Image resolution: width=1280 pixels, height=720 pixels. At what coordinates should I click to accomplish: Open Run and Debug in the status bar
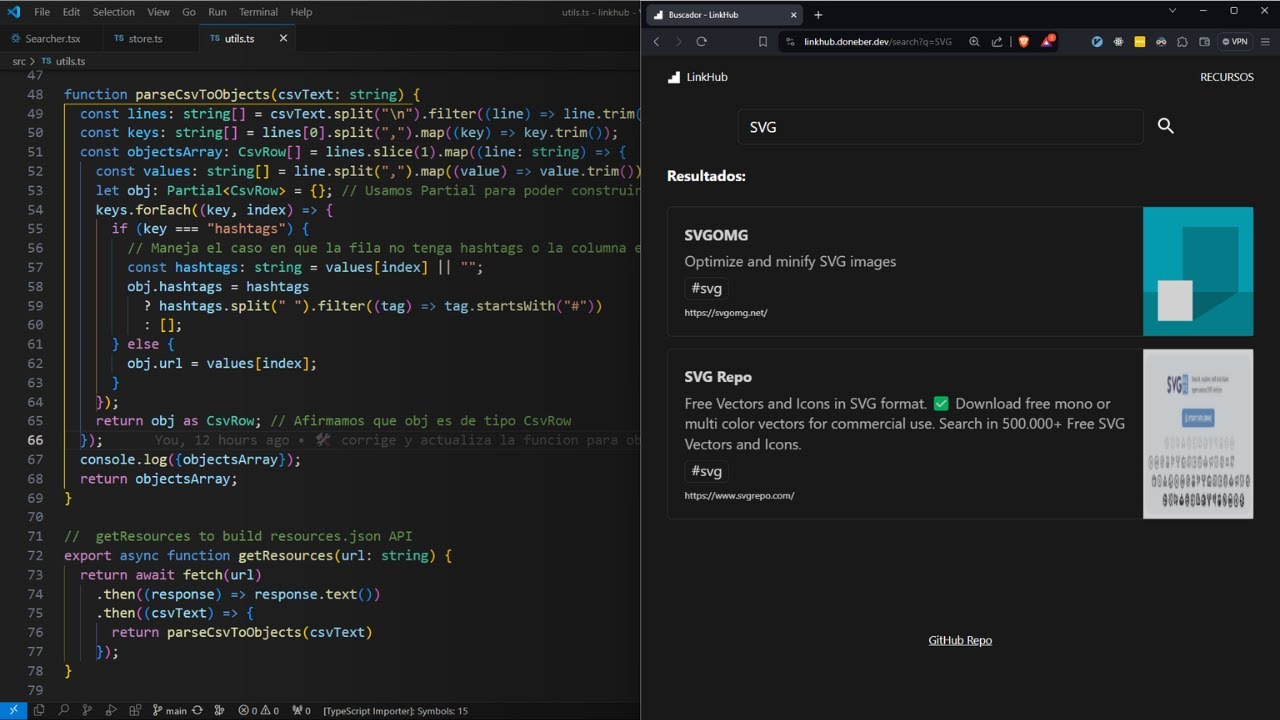pyautogui.click(x=111, y=710)
